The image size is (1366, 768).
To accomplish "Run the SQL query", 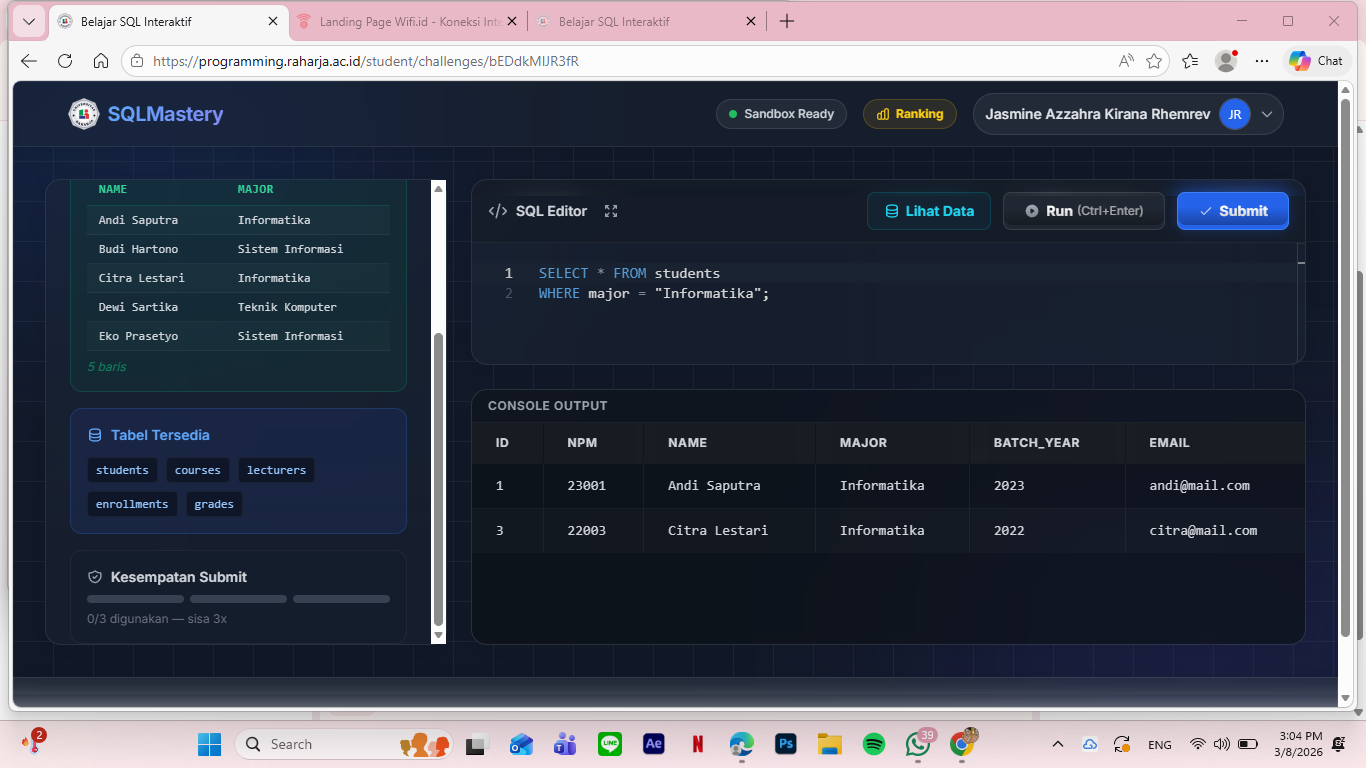I will coord(1083,211).
